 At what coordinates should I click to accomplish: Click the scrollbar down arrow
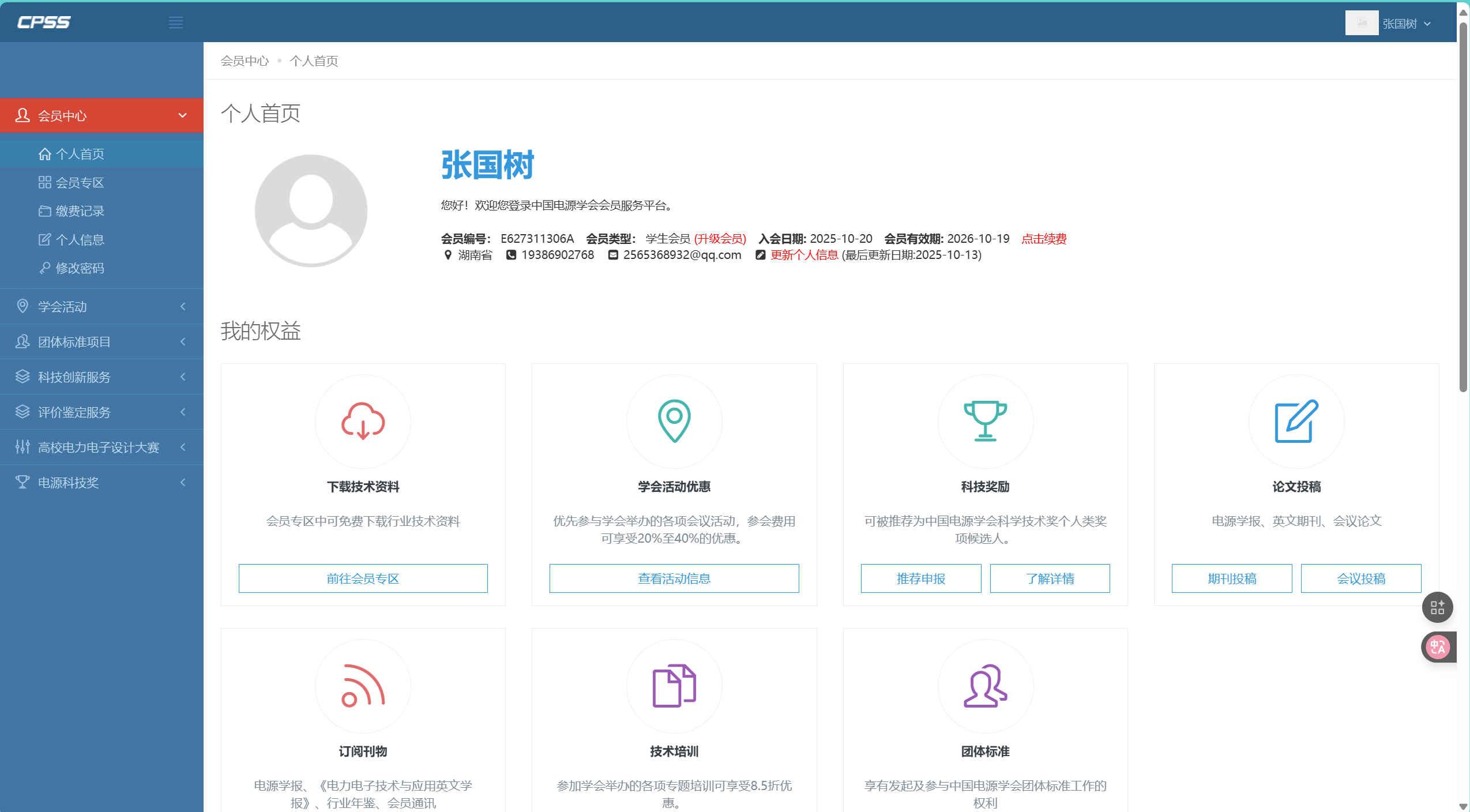[1463, 806]
